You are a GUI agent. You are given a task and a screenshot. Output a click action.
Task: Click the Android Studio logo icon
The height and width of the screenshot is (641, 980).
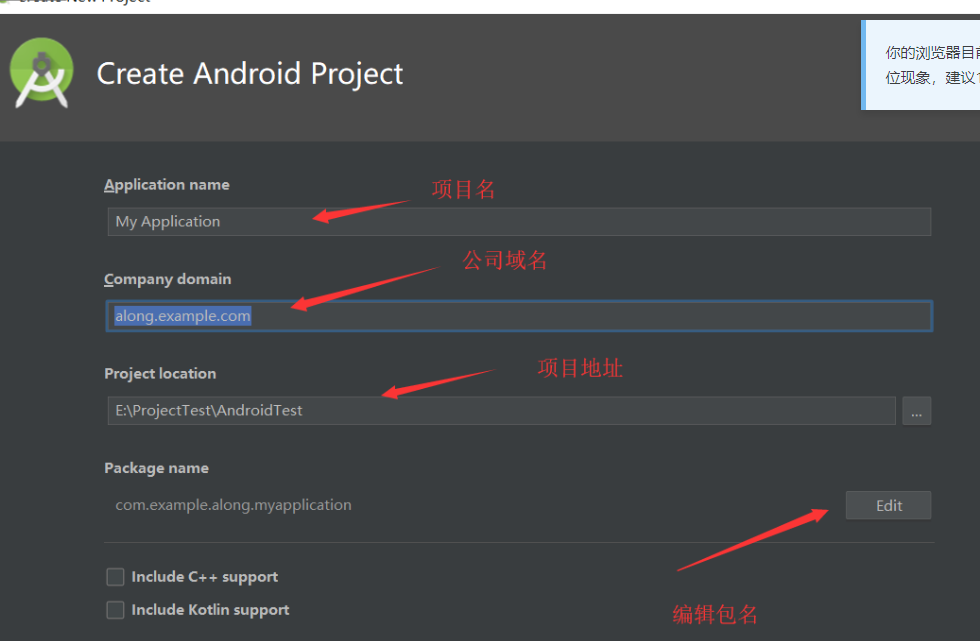tap(42, 73)
